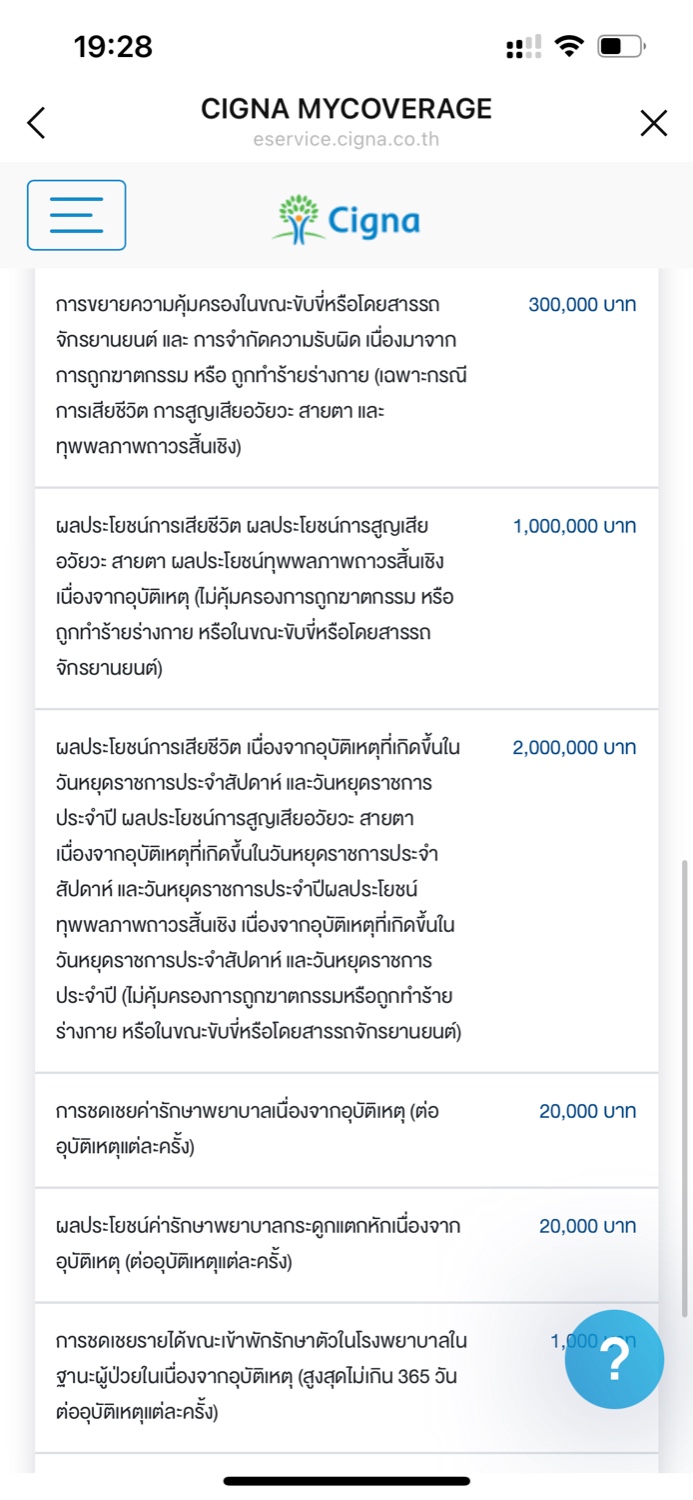Image resolution: width=693 pixels, height=1500 pixels.
Task: Open the blue question mark help button
Action: [x=614, y=1359]
